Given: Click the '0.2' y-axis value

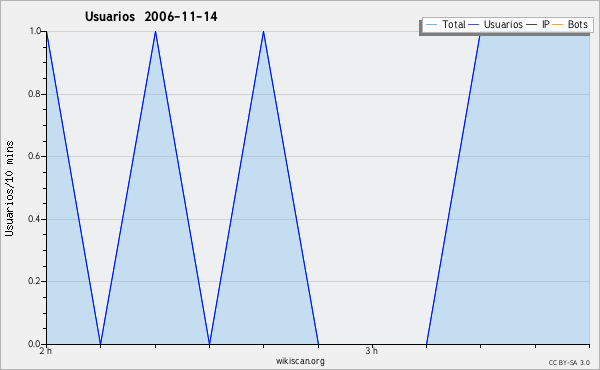Looking at the screenshot, I should (x=34, y=281).
